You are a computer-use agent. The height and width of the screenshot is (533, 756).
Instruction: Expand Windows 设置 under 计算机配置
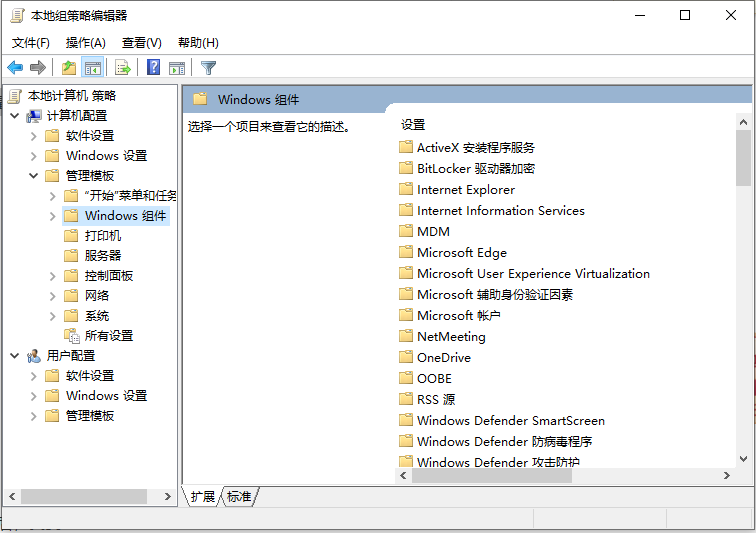(33, 156)
